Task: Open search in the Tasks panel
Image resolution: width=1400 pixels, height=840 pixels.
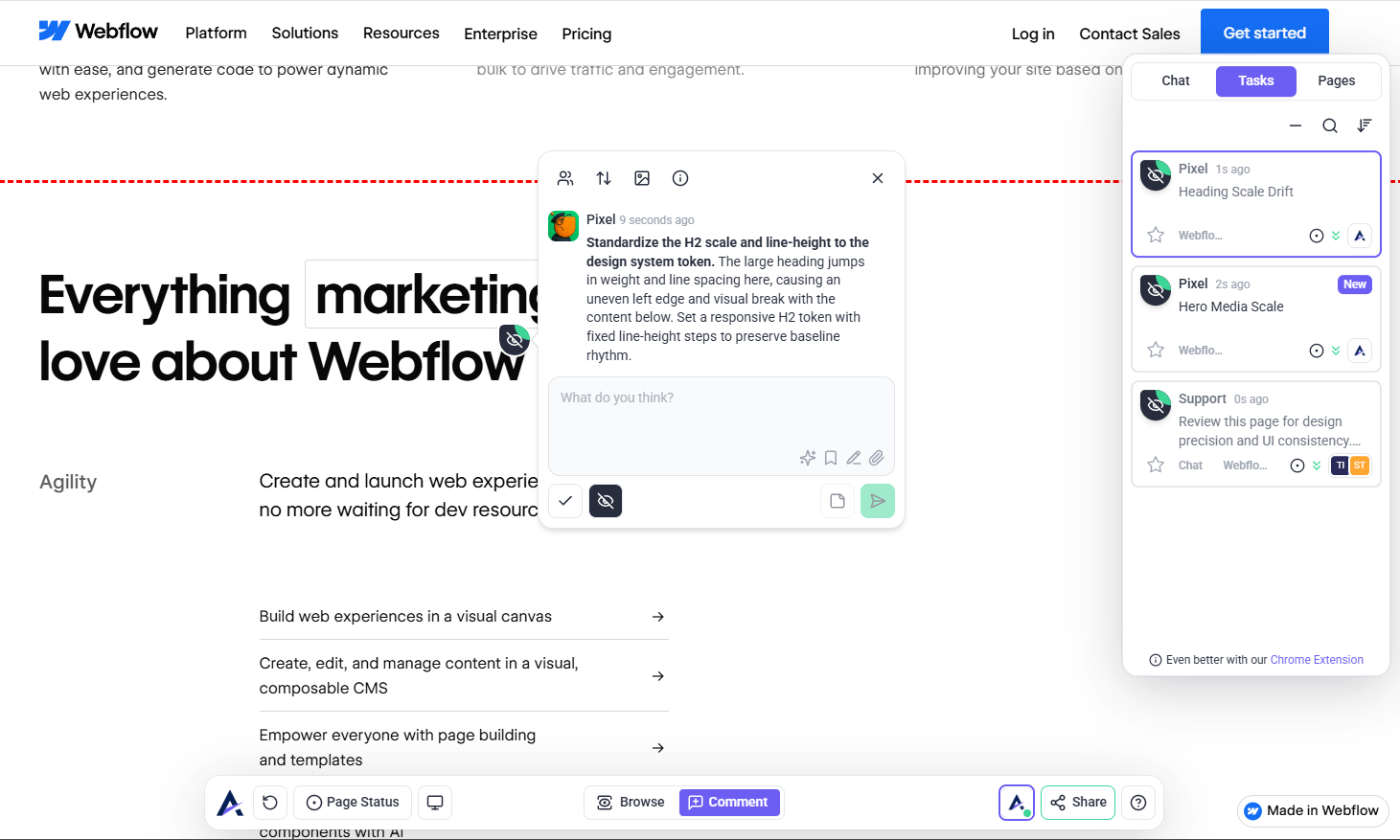Action: 1330,125
